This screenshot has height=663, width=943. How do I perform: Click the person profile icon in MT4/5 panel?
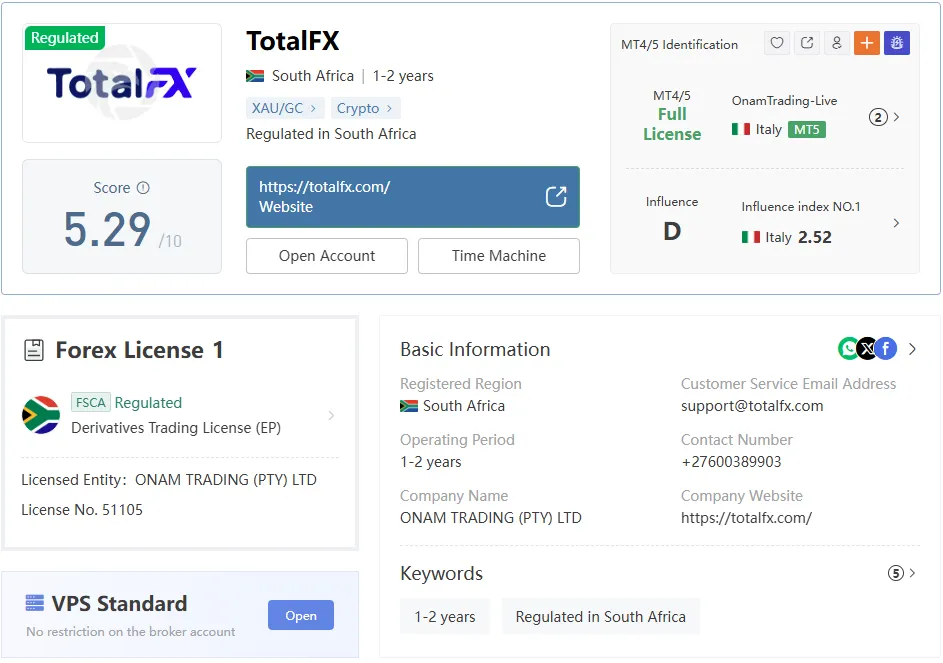(837, 43)
